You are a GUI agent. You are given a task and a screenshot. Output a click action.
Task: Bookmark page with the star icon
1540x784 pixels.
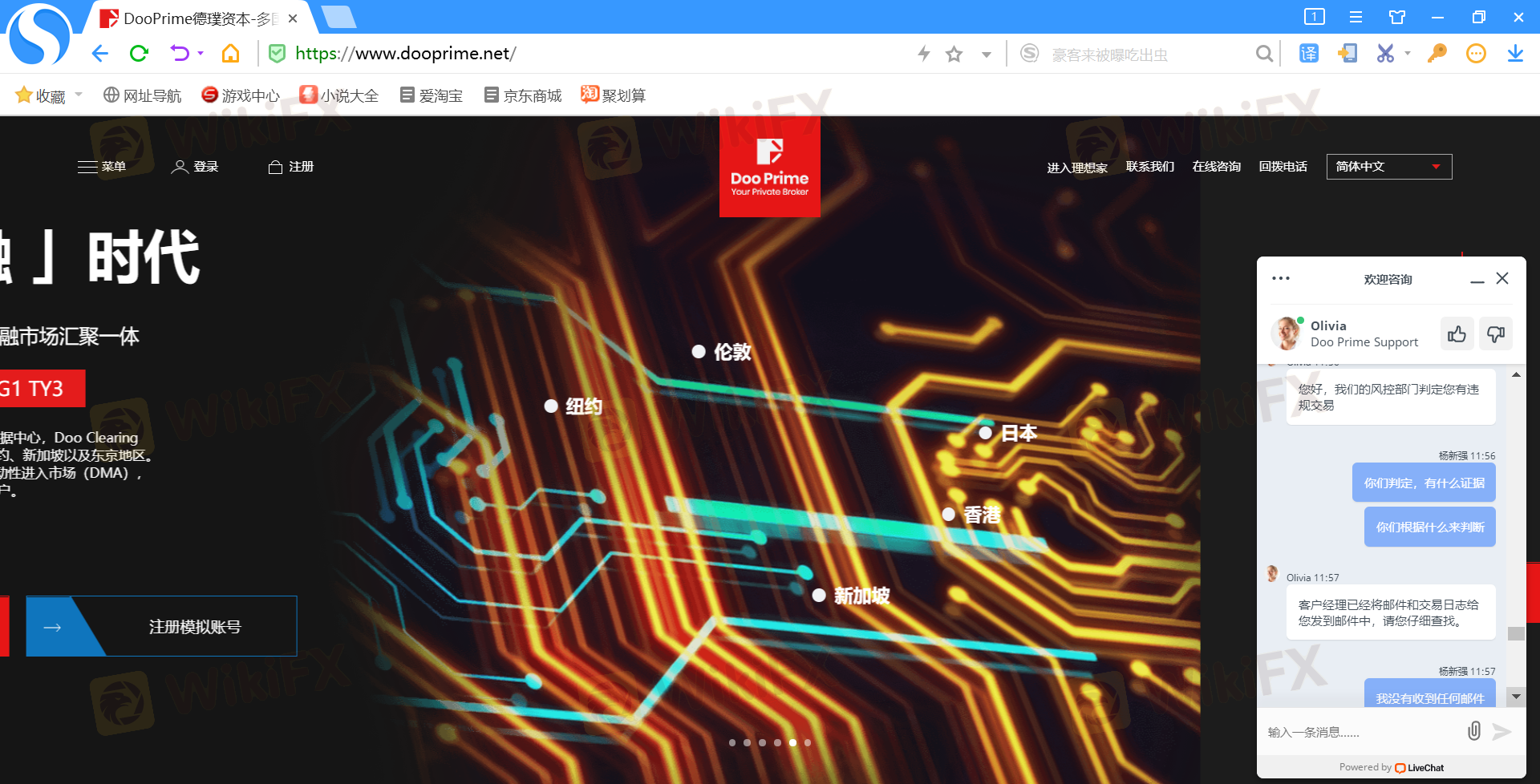[x=954, y=55]
